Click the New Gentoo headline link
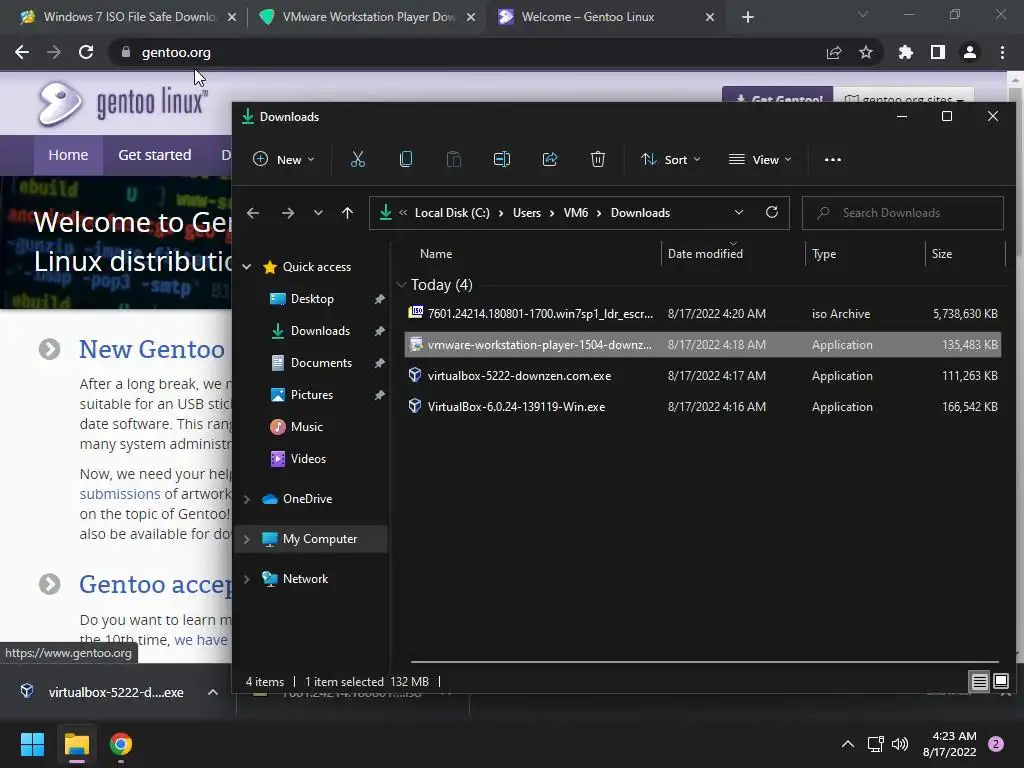The image size is (1024, 768). [152, 349]
